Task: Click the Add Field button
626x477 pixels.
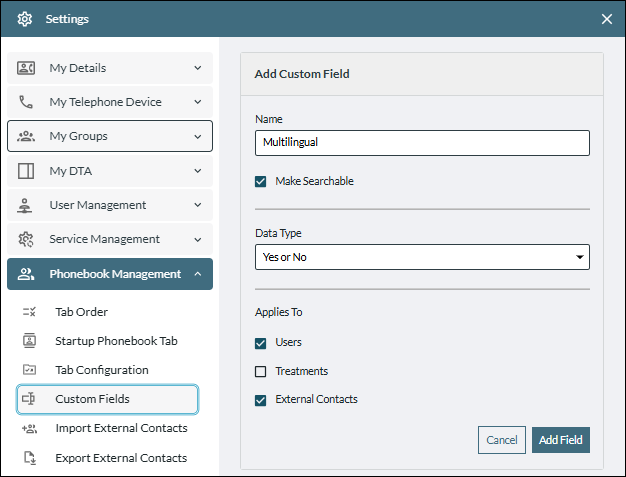Action: pyautogui.click(x=561, y=440)
